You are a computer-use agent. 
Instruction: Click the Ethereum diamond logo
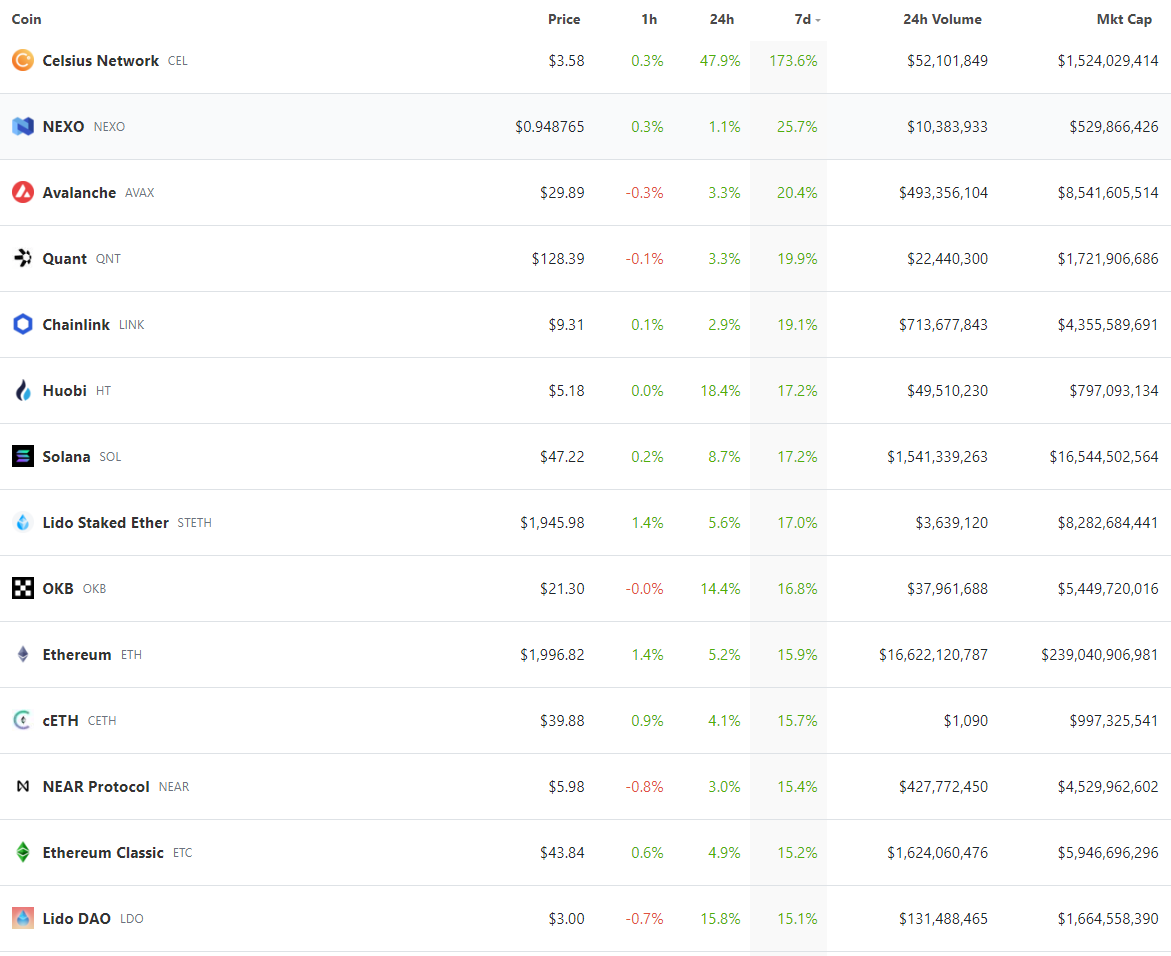point(23,654)
